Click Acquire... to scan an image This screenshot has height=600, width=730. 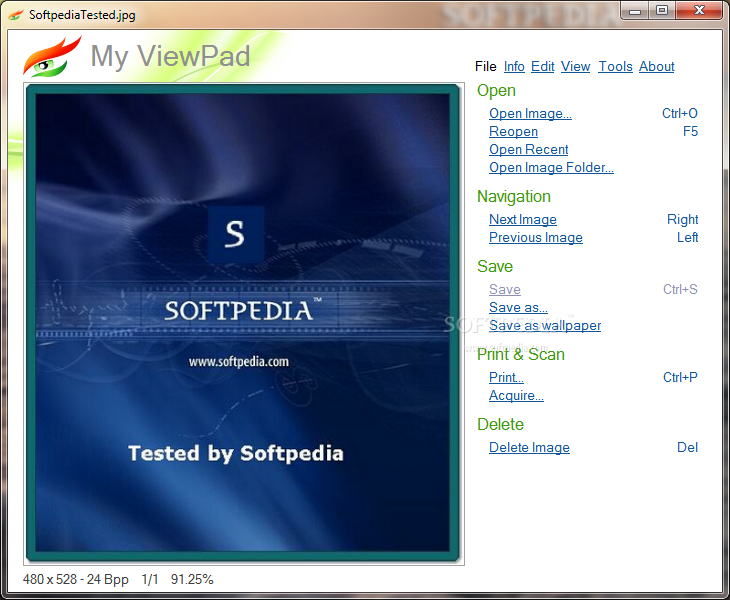(516, 396)
